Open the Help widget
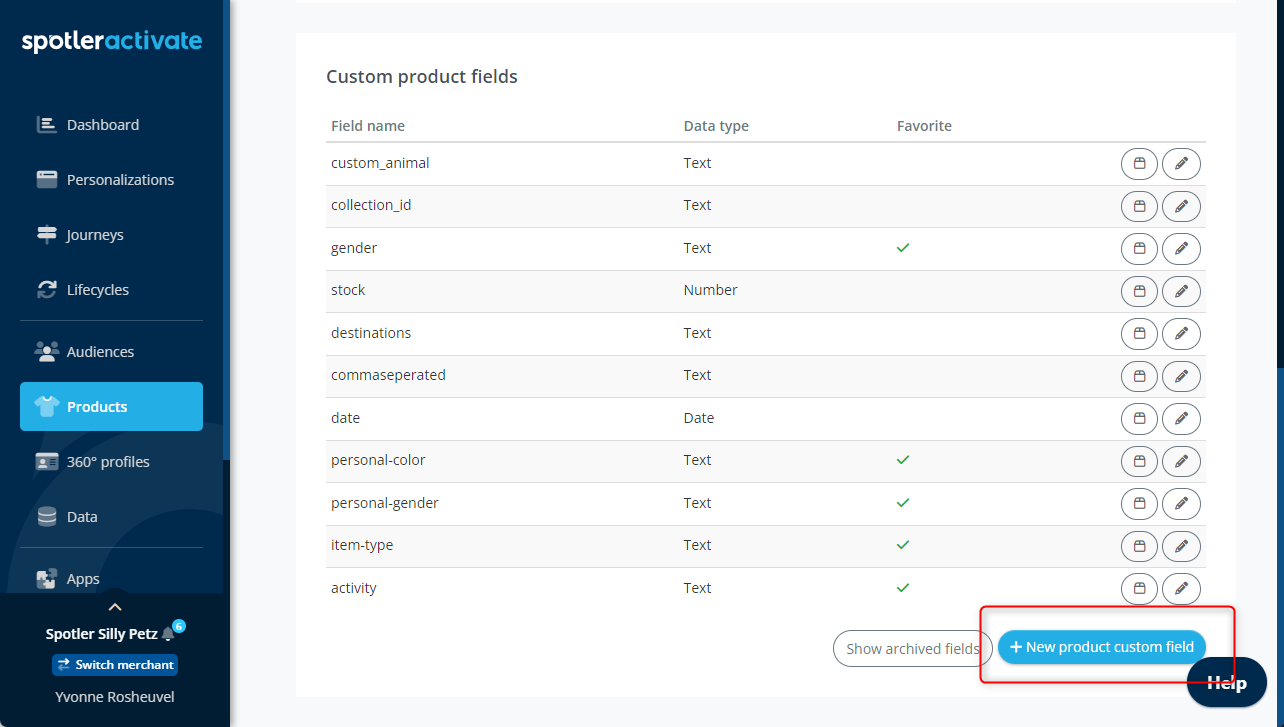 tap(1227, 683)
